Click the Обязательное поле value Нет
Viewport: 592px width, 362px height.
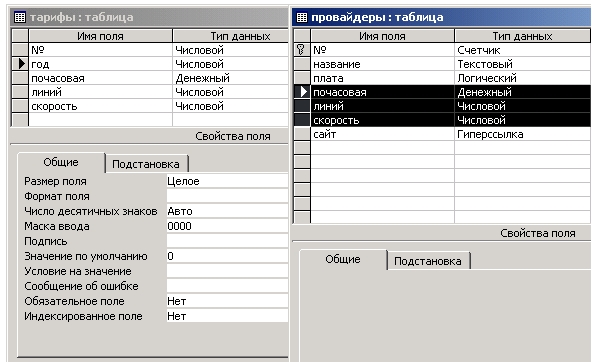[227, 301]
